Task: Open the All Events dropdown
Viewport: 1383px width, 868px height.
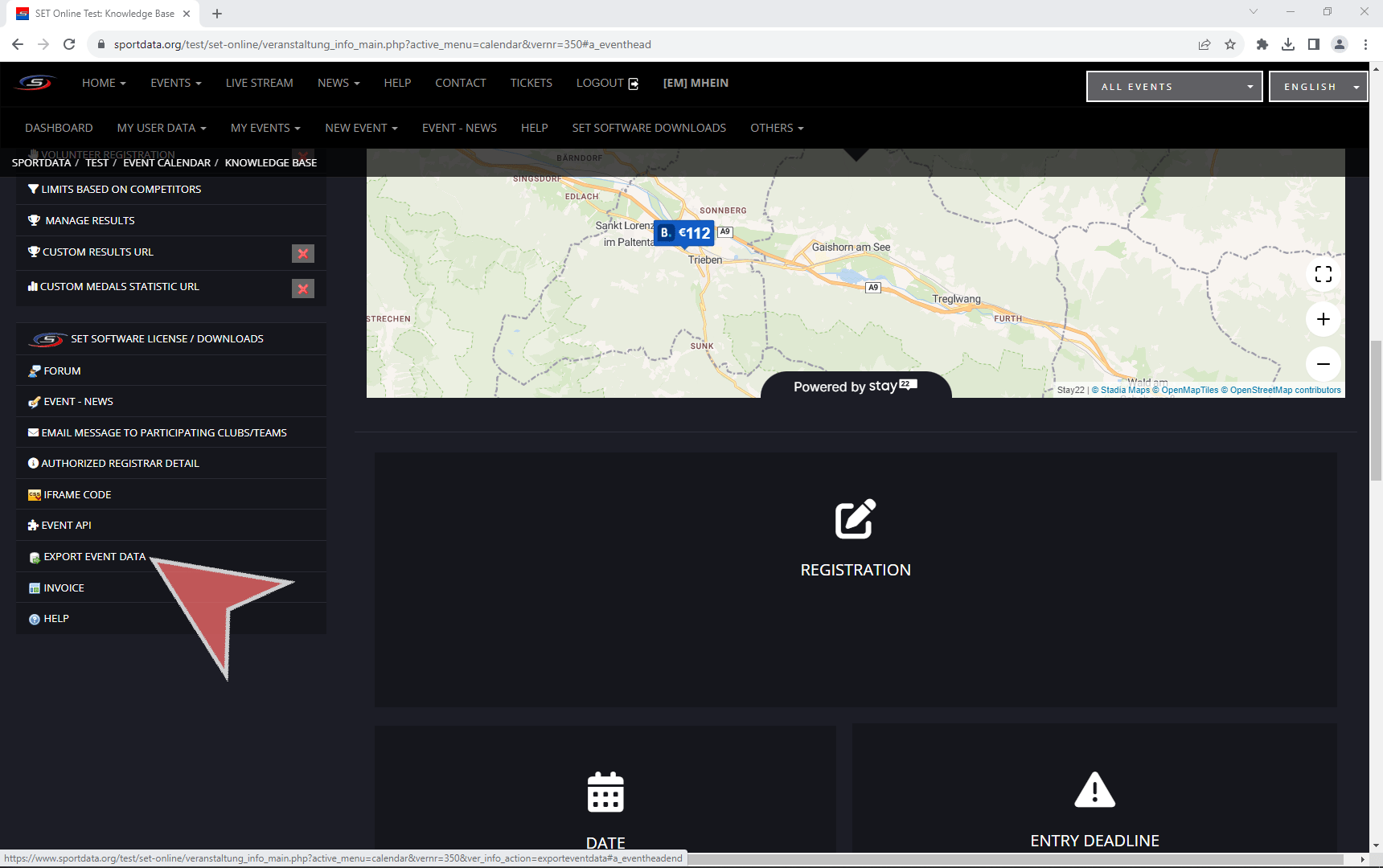Action: (1174, 87)
